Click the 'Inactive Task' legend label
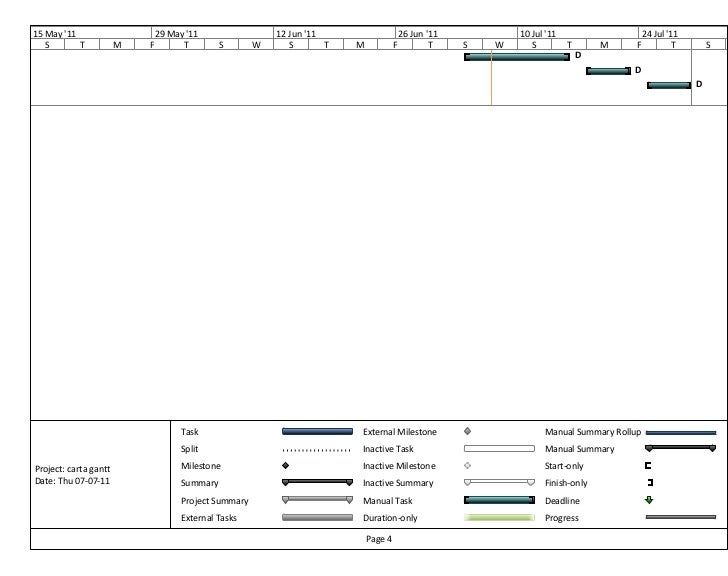Viewport: 728px width, 576px height. coord(388,449)
